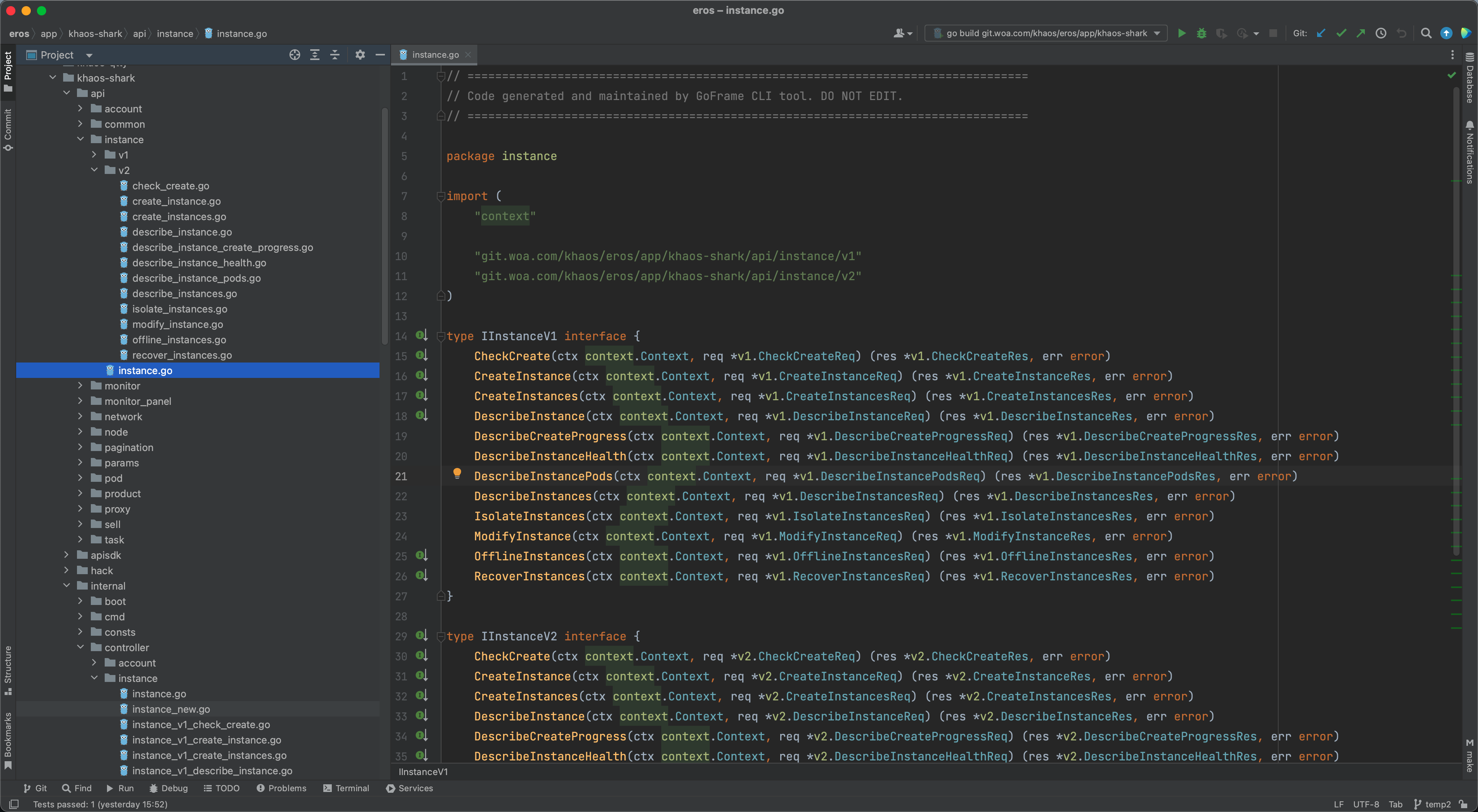Screen dimensions: 1478x812
Task: Show quick fix lightbulb on line 21
Action: (457, 473)
